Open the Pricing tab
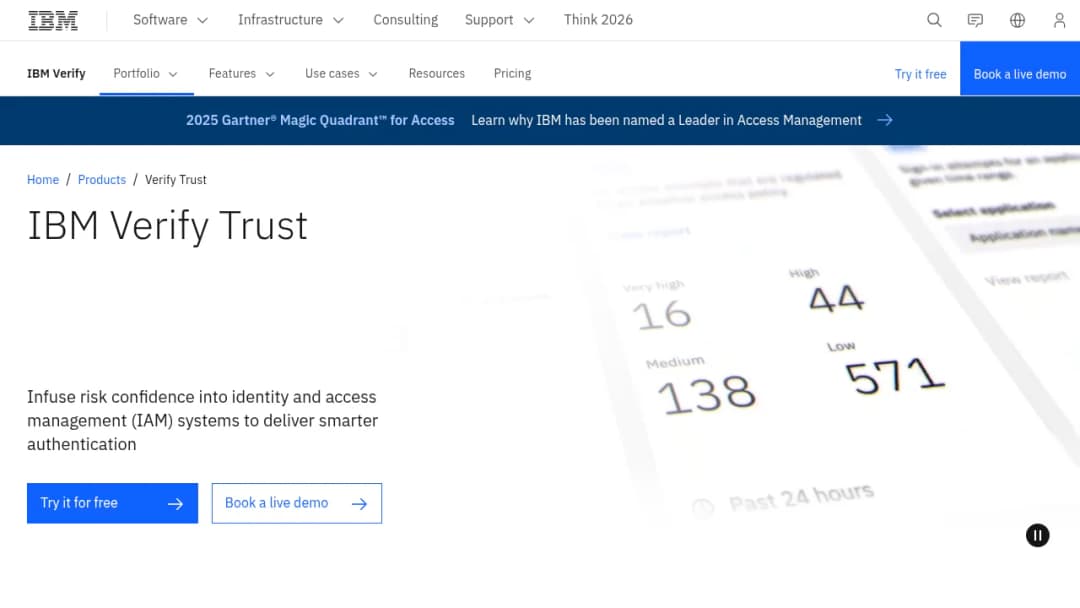1080x608 pixels. (512, 74)
